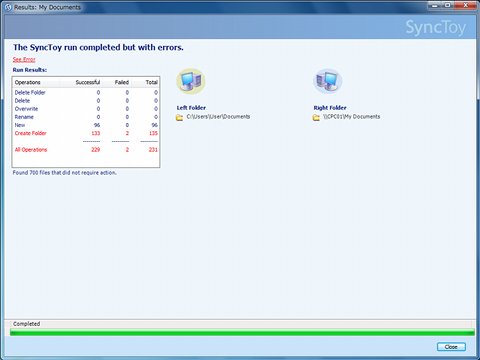Click the left folder path text

click(x=218, y=117)
